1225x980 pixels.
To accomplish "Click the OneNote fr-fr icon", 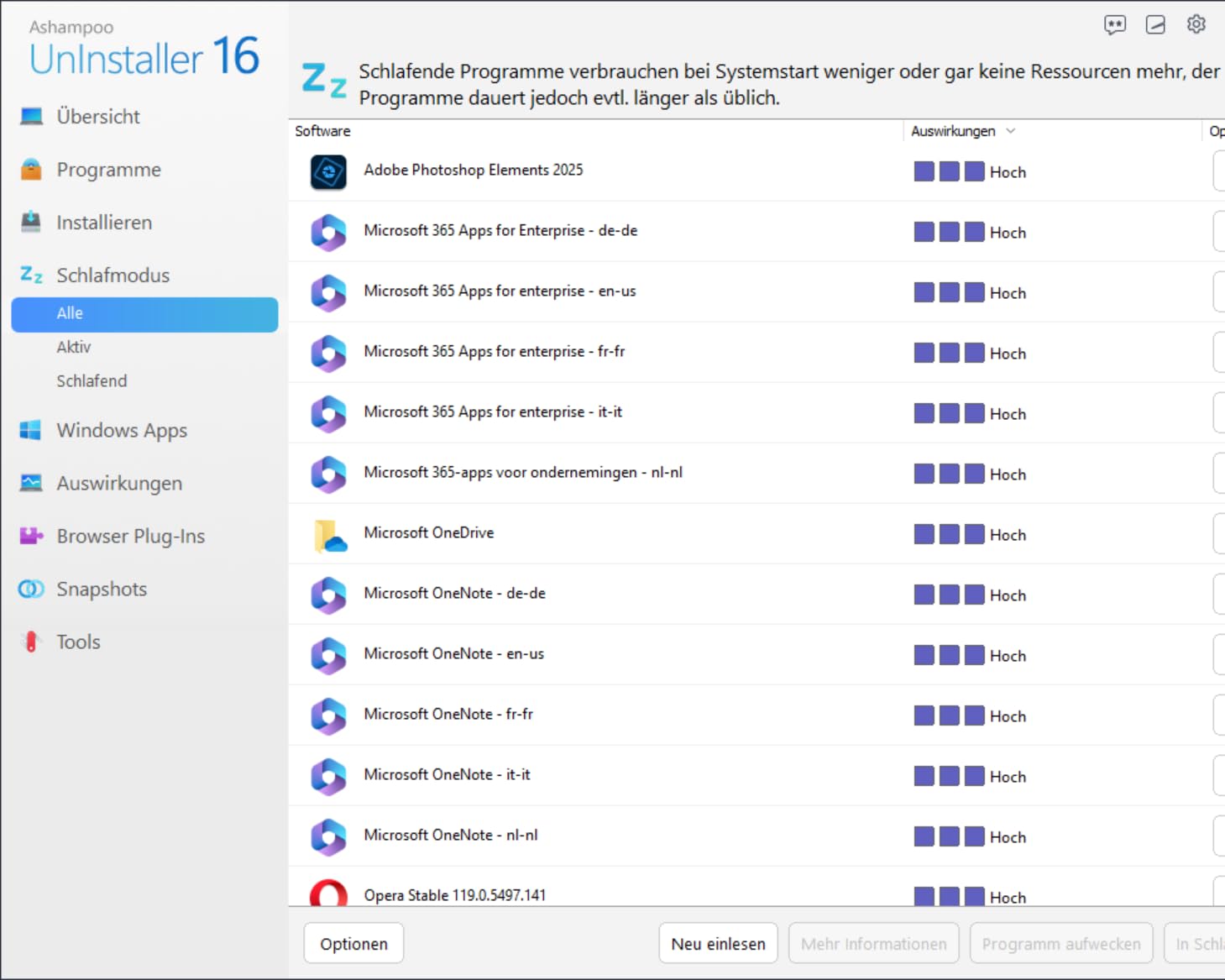I will (x=328, y=716).
